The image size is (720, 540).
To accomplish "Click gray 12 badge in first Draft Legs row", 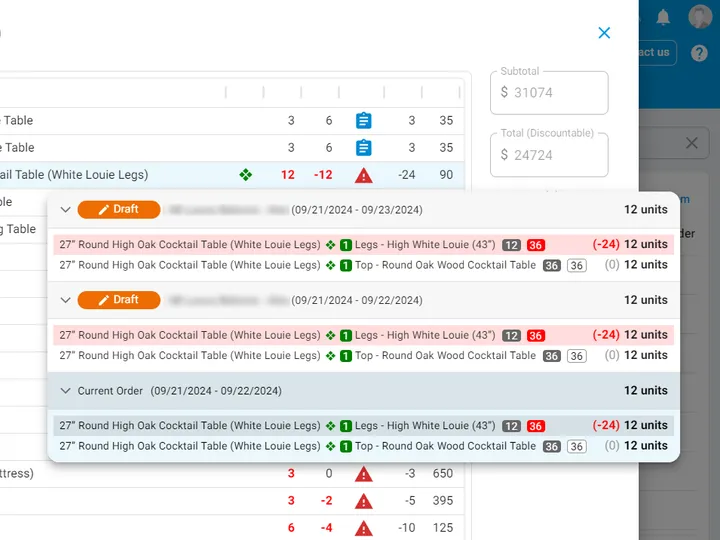I will (x=511, y=245).
